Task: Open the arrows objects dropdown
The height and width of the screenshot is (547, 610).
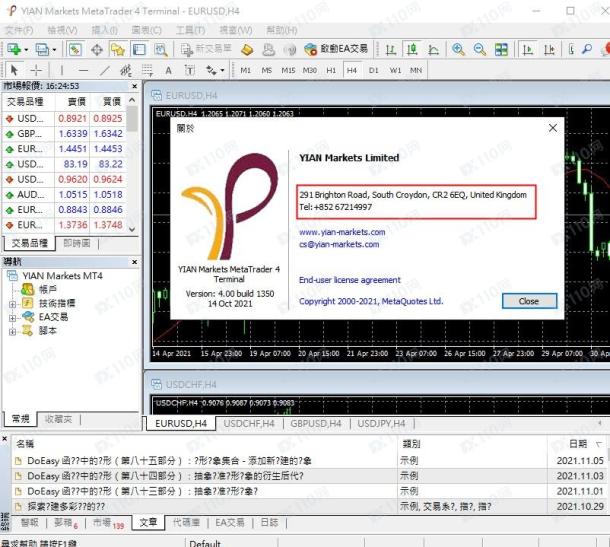Action: tap(223, 70)
